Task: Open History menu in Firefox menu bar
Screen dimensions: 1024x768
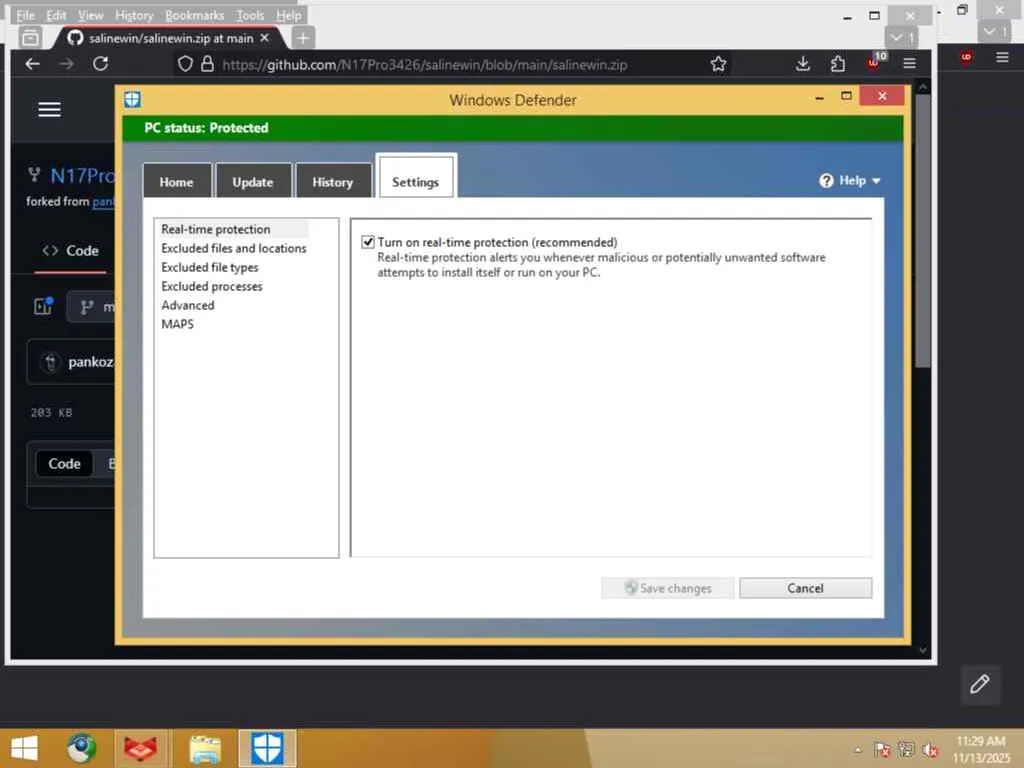Action: click(134, 15)
